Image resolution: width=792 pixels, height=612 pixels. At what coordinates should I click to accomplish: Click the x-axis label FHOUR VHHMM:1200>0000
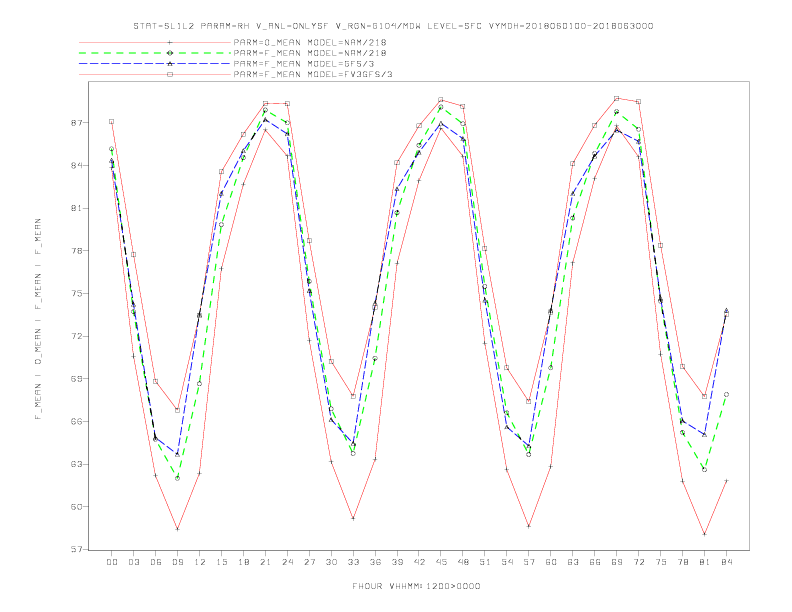(x=416, y=586)
